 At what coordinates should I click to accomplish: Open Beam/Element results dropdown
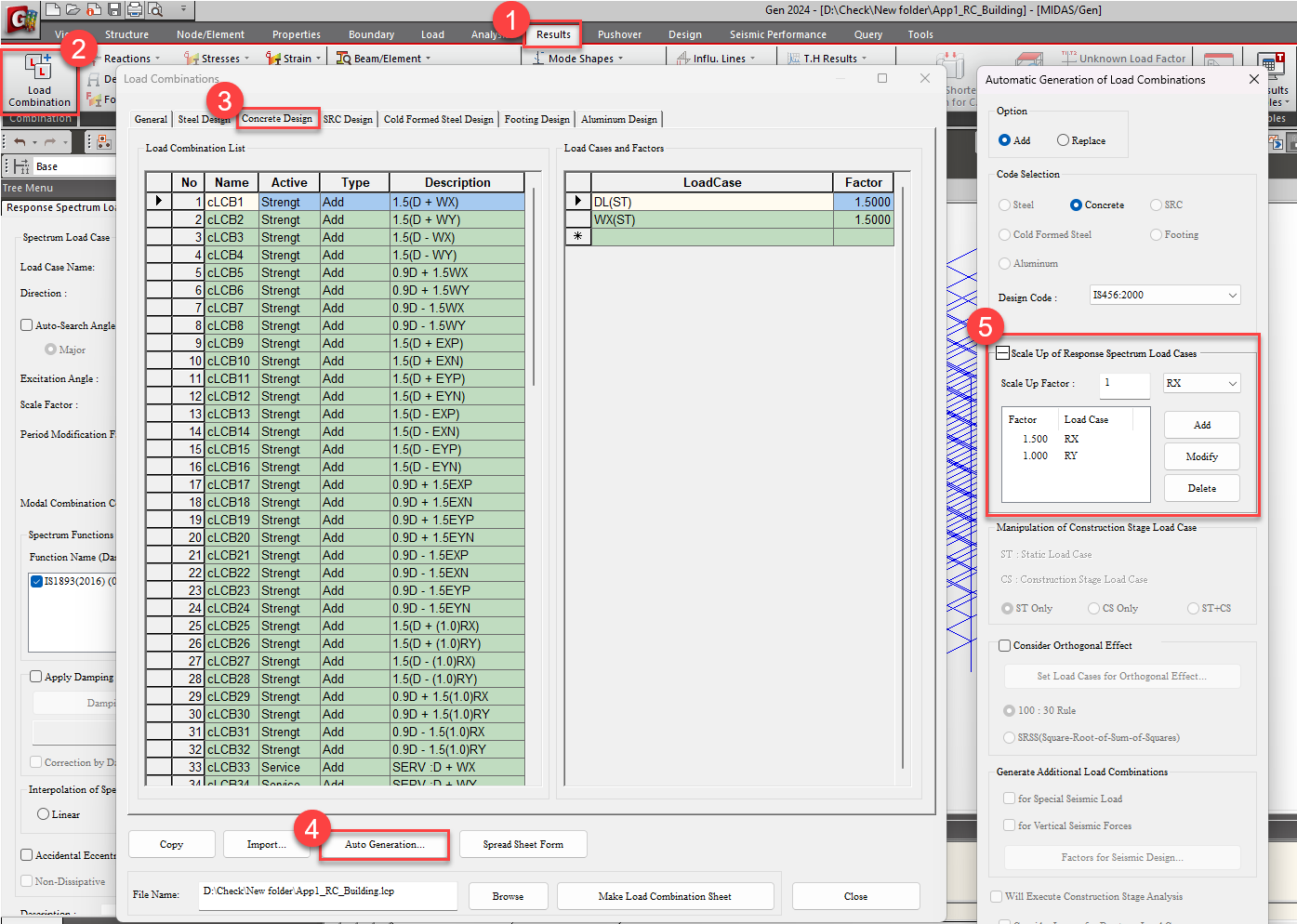click(384, 59)
